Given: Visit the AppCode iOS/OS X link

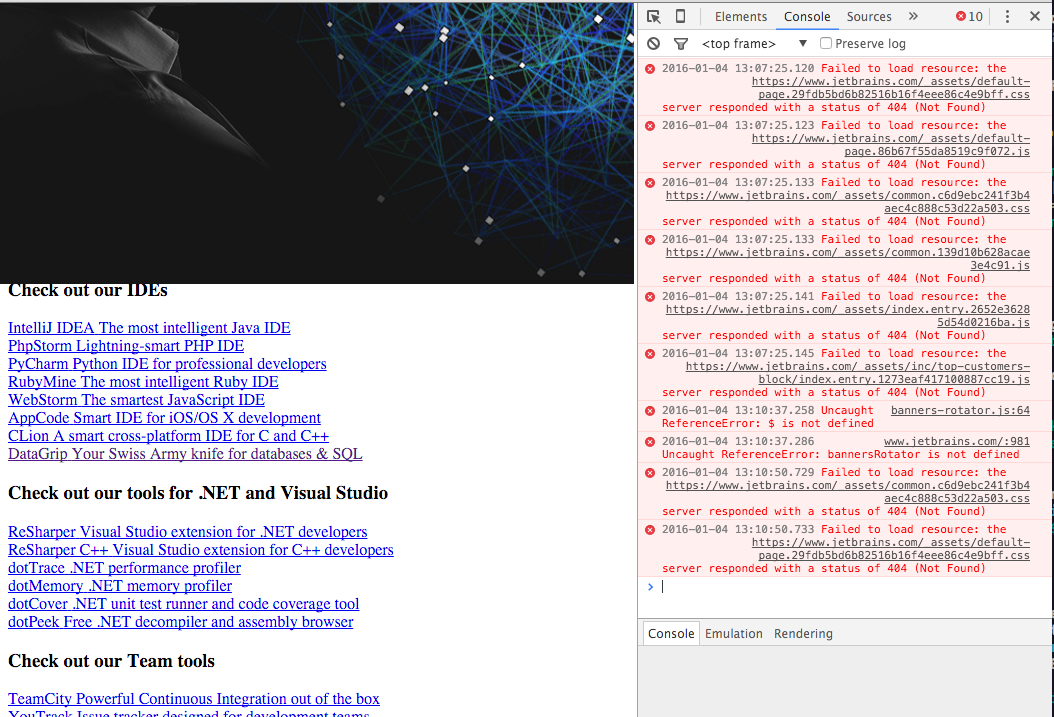Looking at the screenshot, I should click(x=165, y=418).
